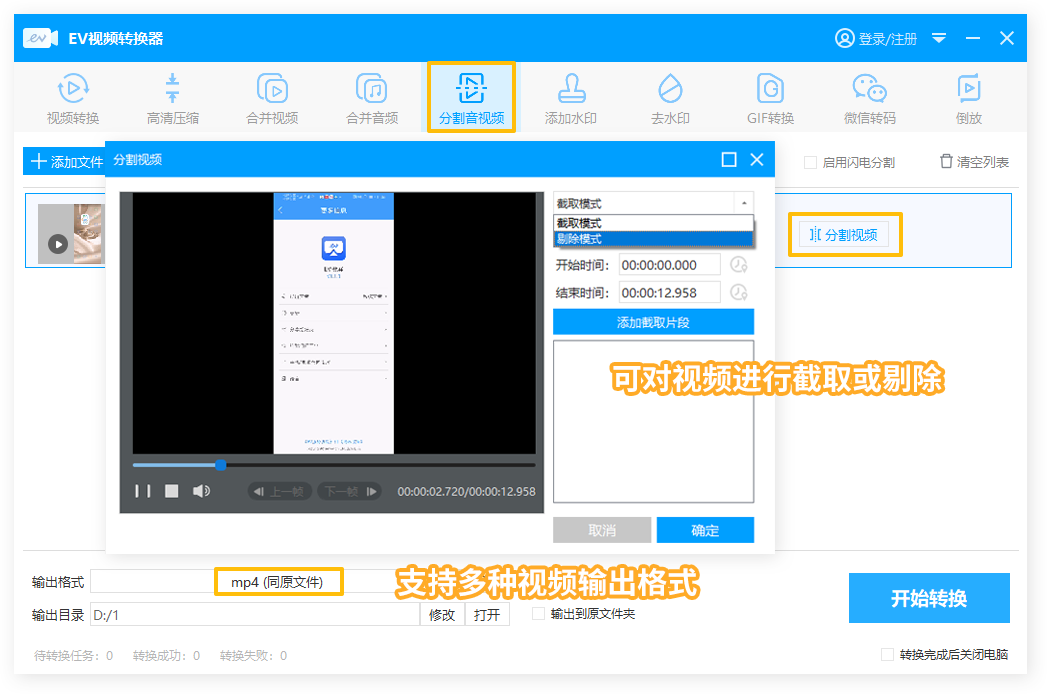Click the video playback progress slider handle
This screenshot has height=694, width=1047.
220,465
